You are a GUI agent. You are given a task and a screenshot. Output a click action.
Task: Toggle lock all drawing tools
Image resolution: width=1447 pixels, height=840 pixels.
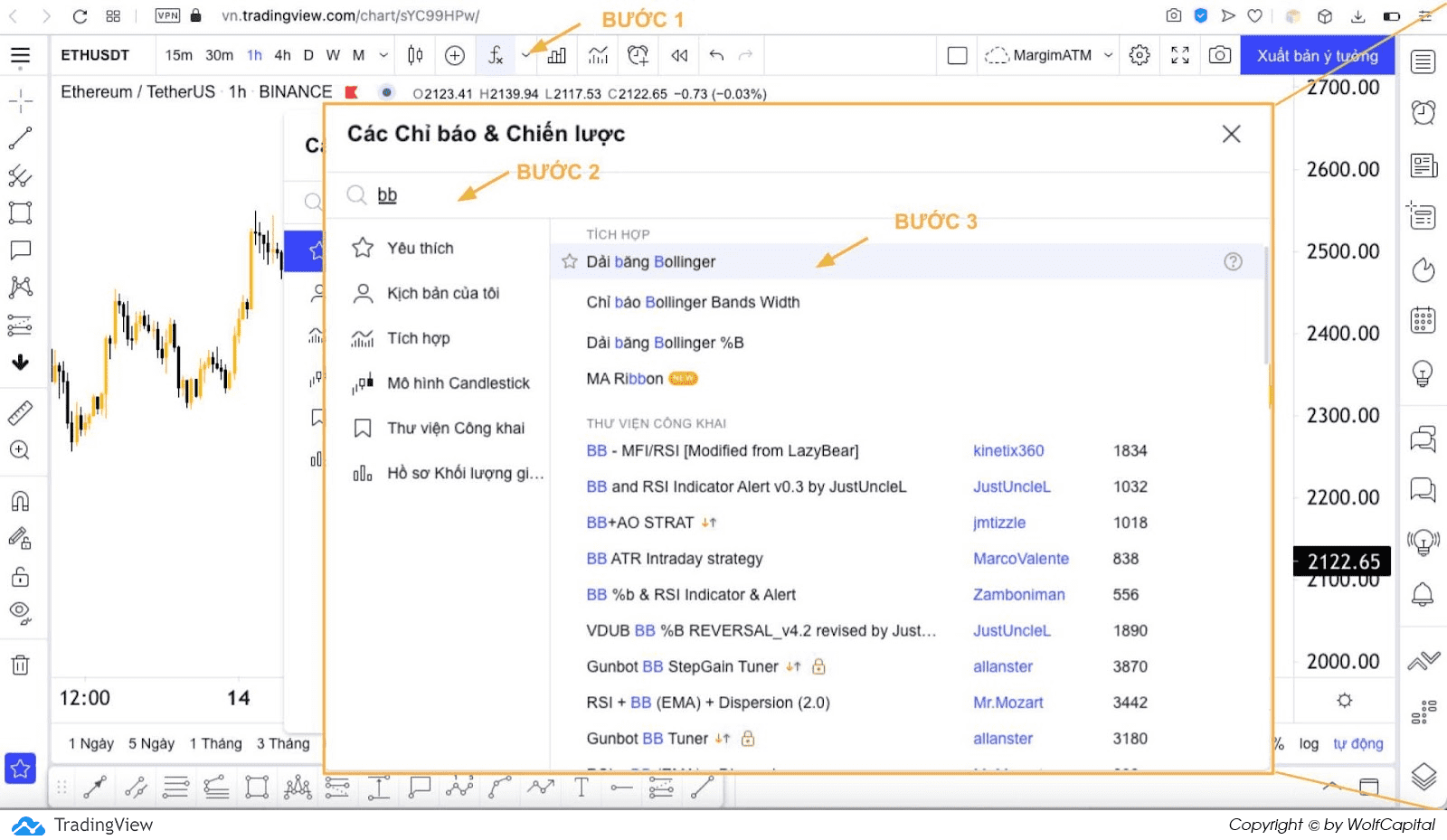pos(20,577)
